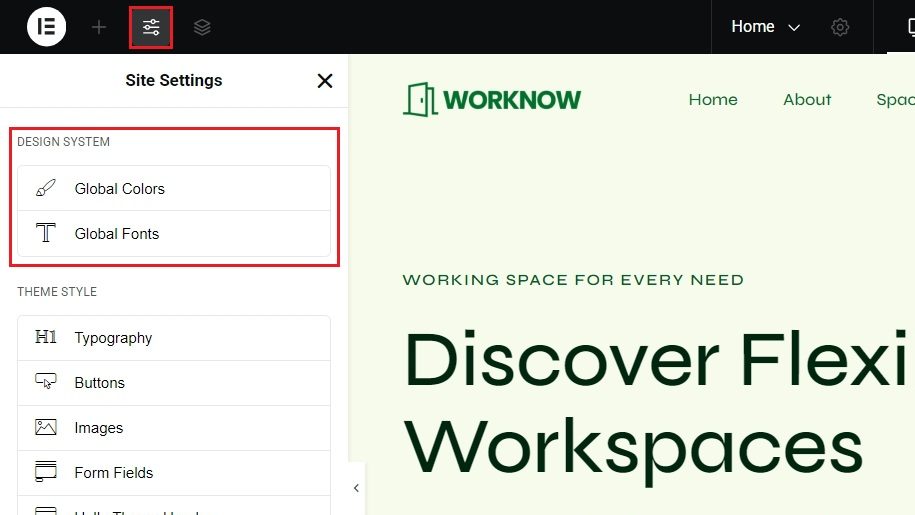Open page settings gear icon

[x=840, y=27]
